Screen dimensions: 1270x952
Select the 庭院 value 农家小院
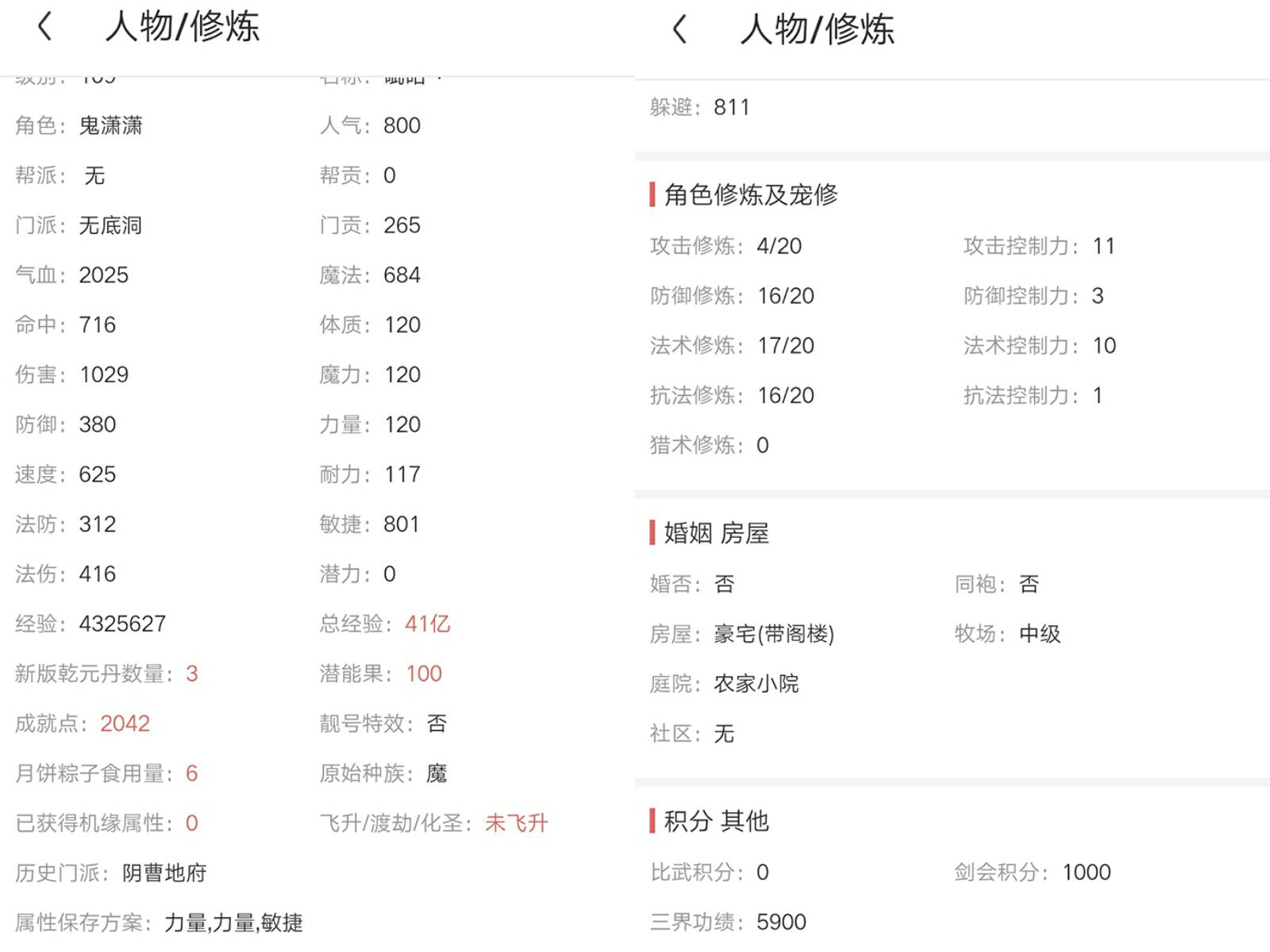[x=756, y=684]
